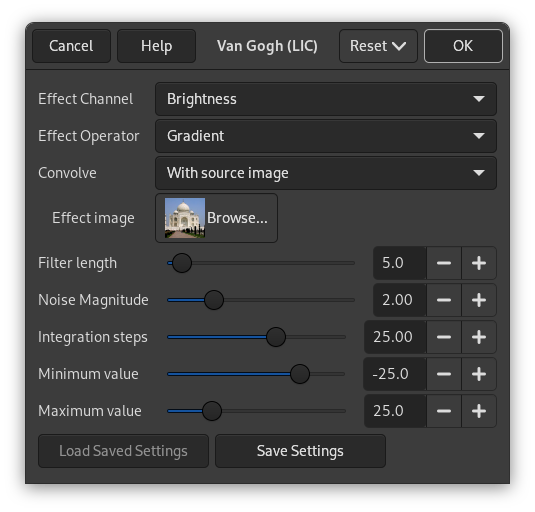This screenshot has width=535, height=512.
Task: Increase Minimum value with plus button
Action: click(479, 374)
